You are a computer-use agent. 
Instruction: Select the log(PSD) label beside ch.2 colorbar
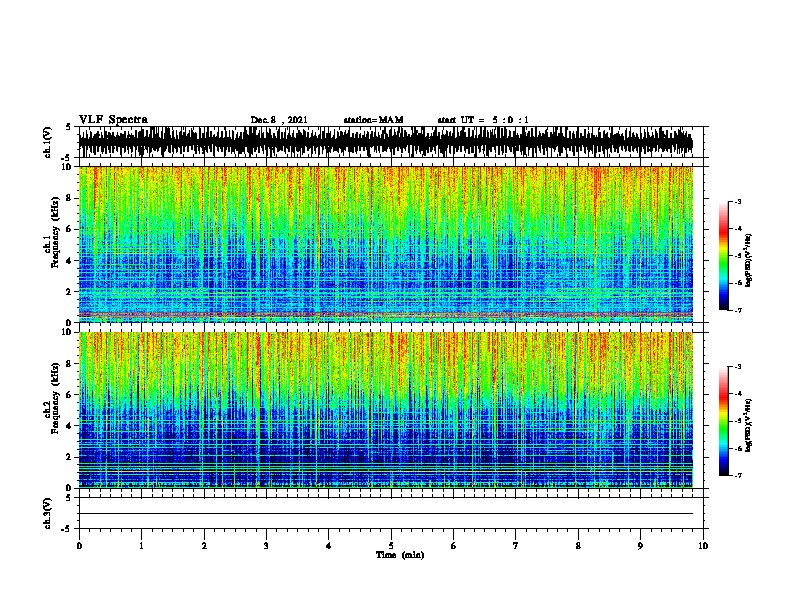click(x=748, y=425)
